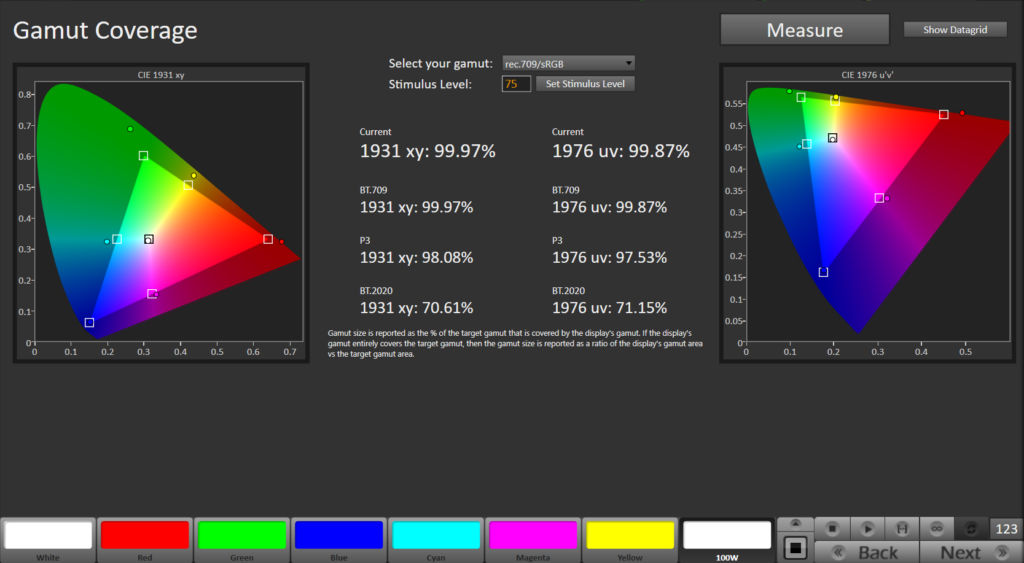Select the Cyan color swatch
1024x563 pixels.
point(436,539)
